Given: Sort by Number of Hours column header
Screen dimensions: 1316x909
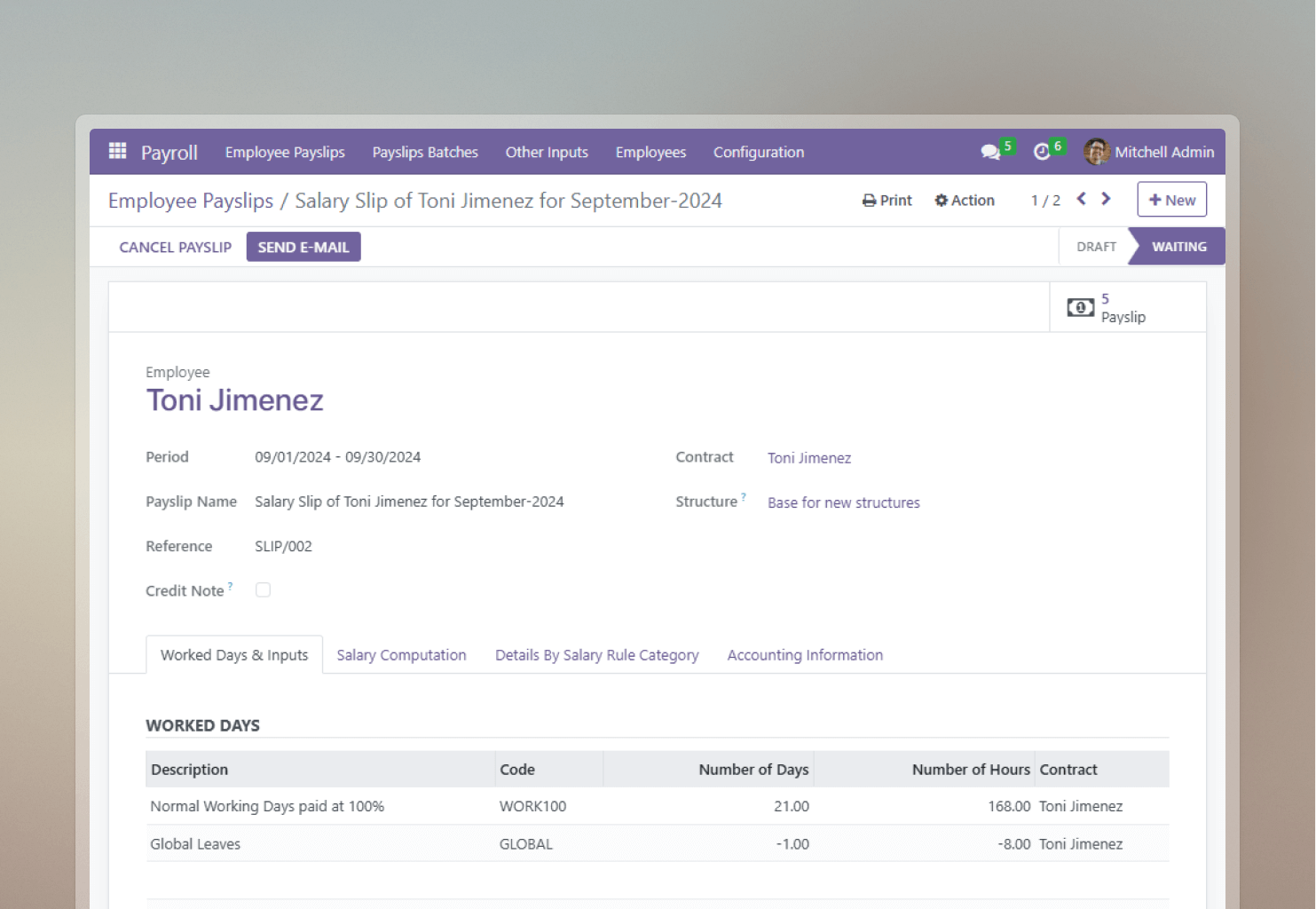Looking at the screenshot, I should [x=924, y=770].
